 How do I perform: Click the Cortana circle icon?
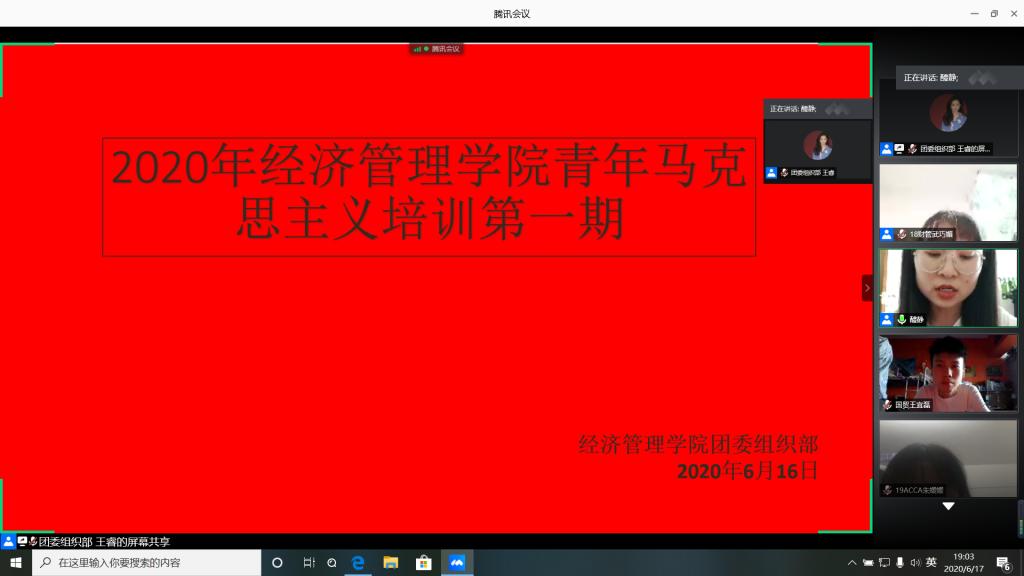pyautogui.click(x=277, y=562)
